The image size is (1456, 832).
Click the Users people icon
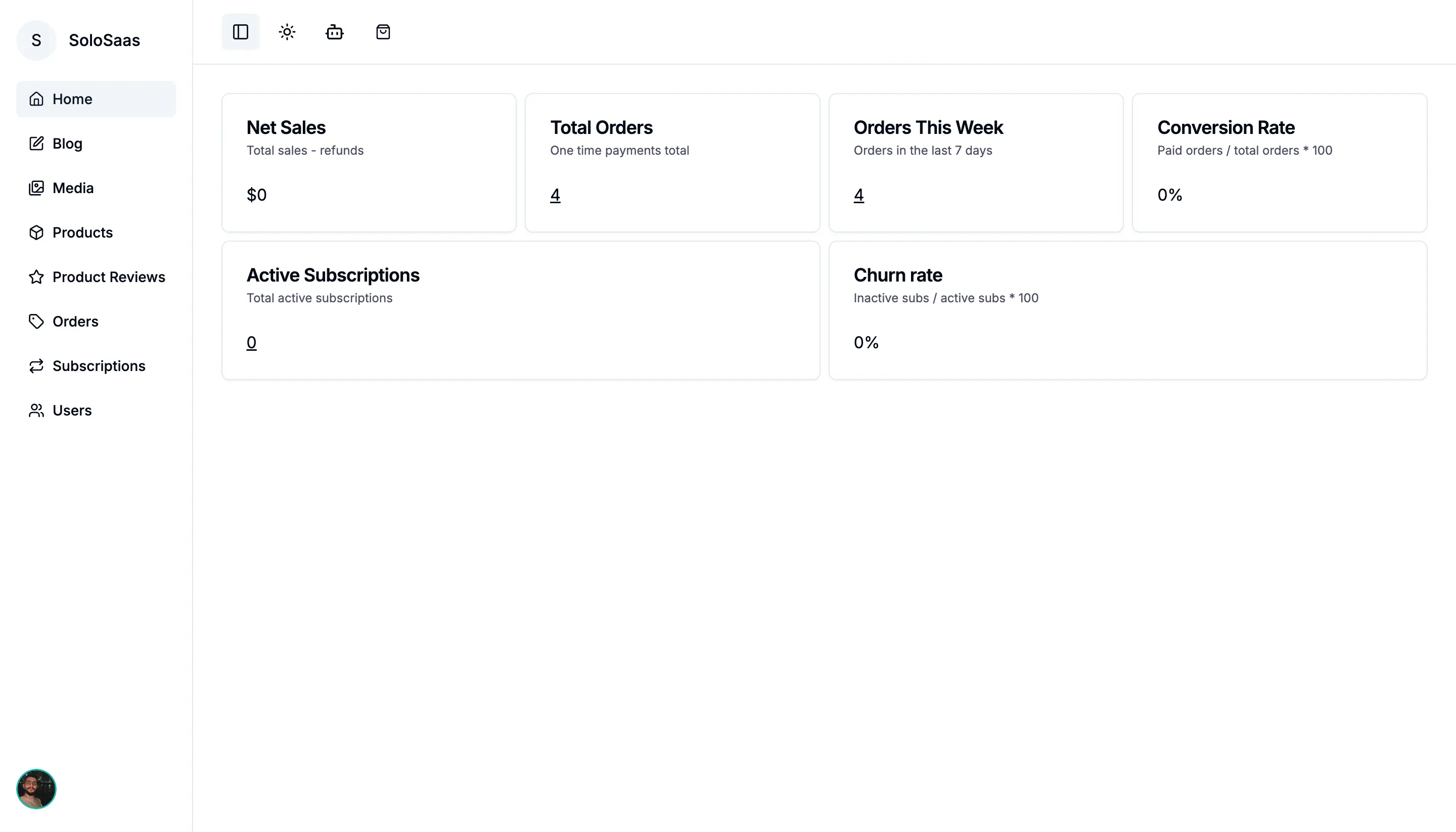(x=36, y=411)
